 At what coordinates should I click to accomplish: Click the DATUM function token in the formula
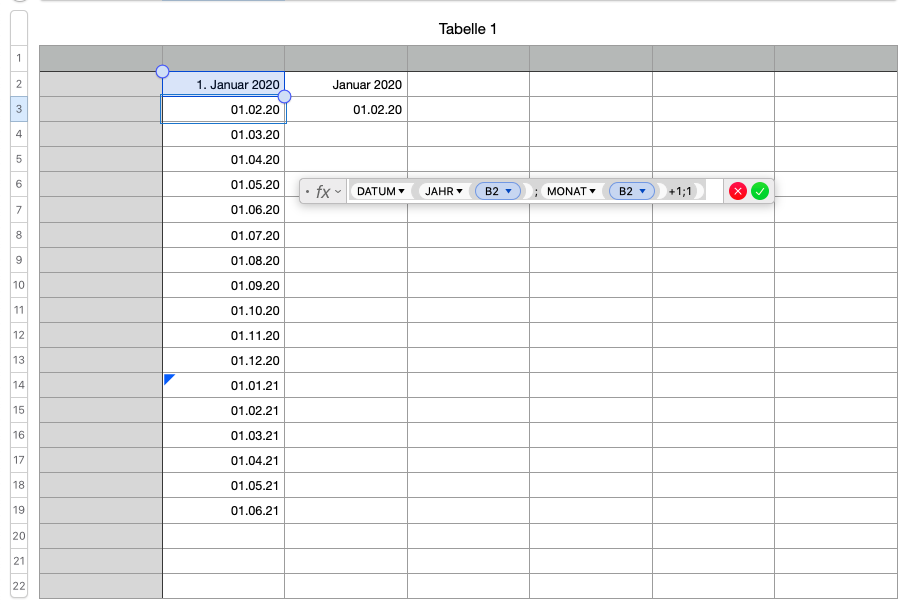pyautogui.click(x=380, y=191)
